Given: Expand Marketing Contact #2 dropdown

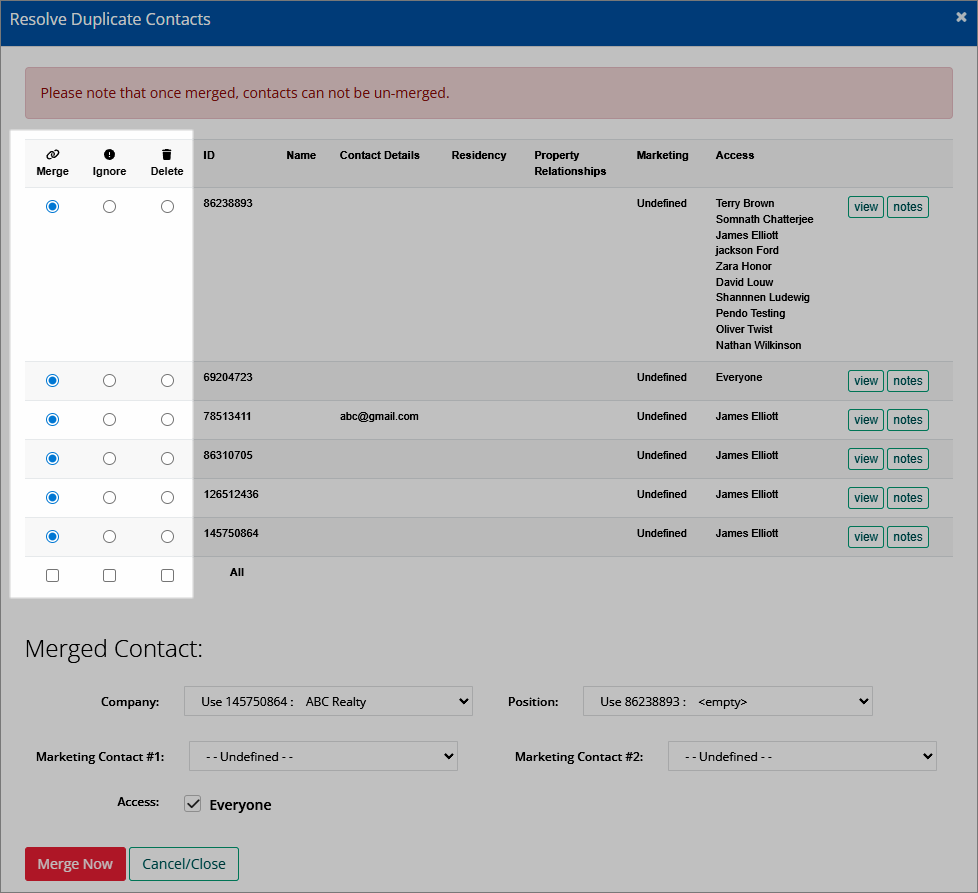Looking at the screenshot, I should (x=802, y=756).
